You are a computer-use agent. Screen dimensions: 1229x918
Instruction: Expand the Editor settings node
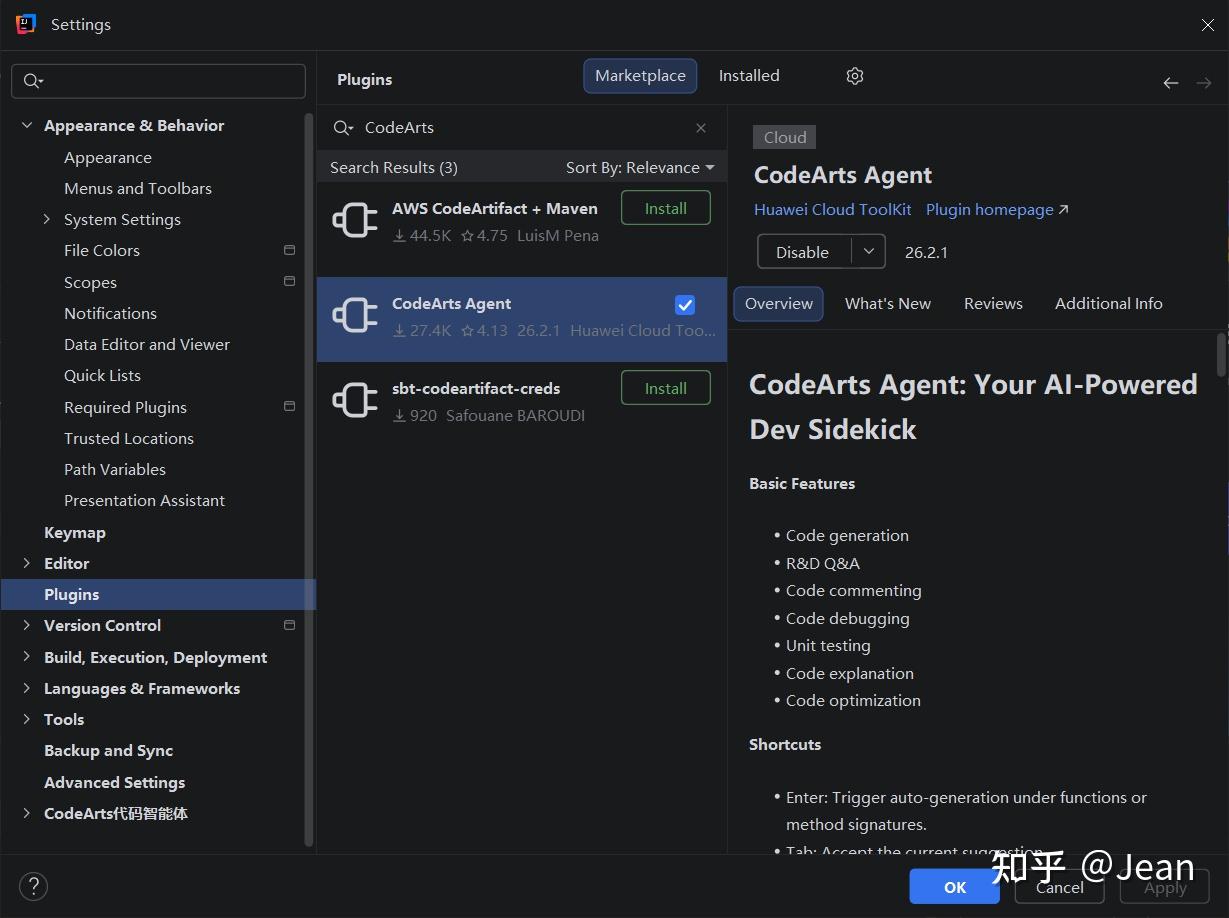coord(26,564)
